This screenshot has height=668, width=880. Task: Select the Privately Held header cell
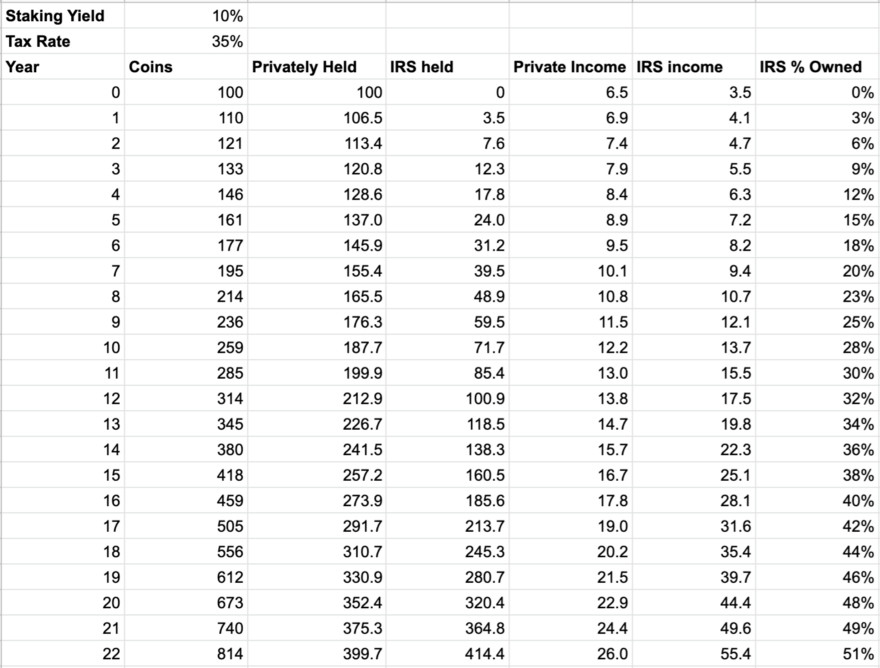317,67
